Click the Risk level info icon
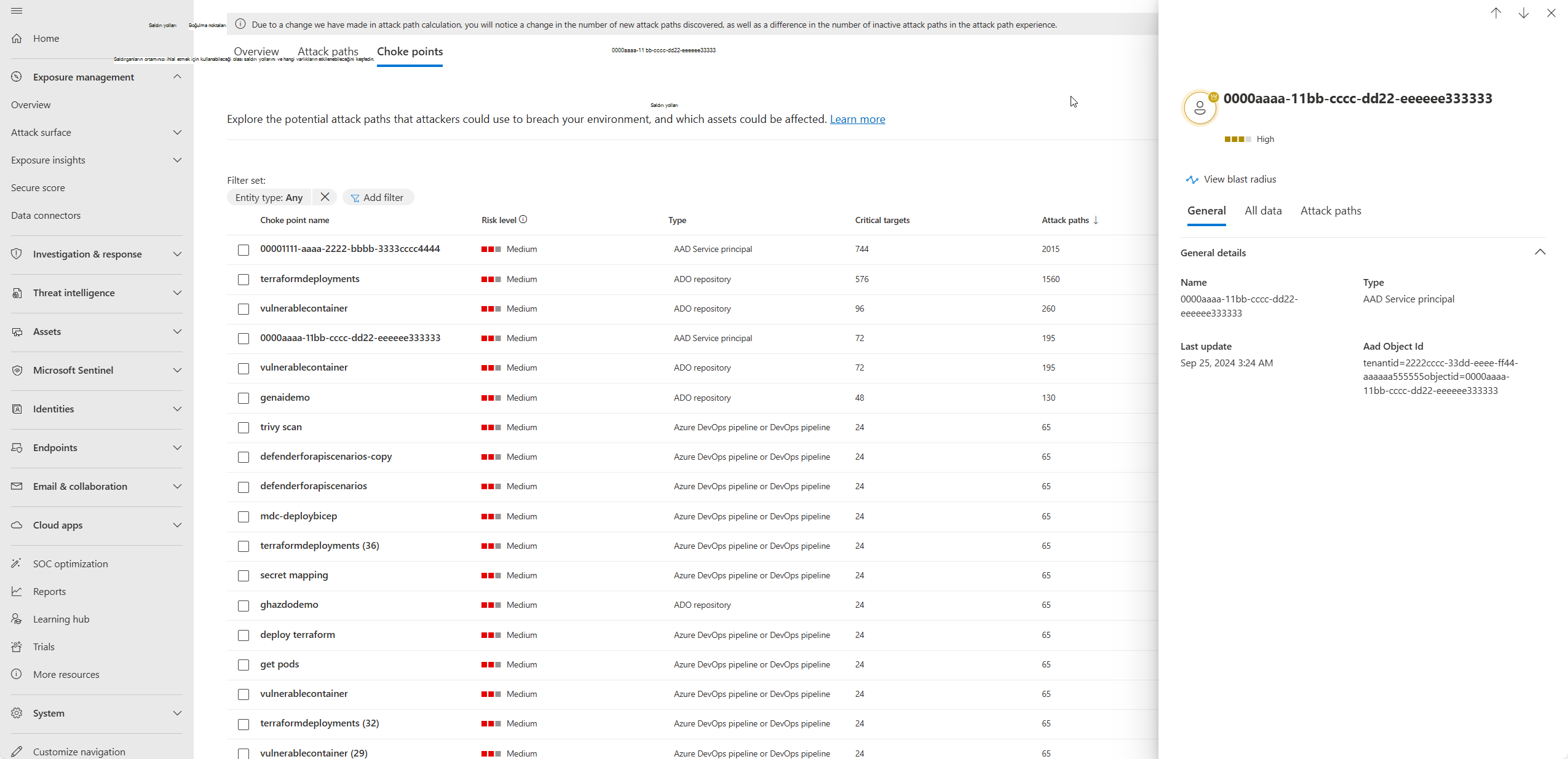Viewport: 1568px width, 759px height. [x=523, y=219]
